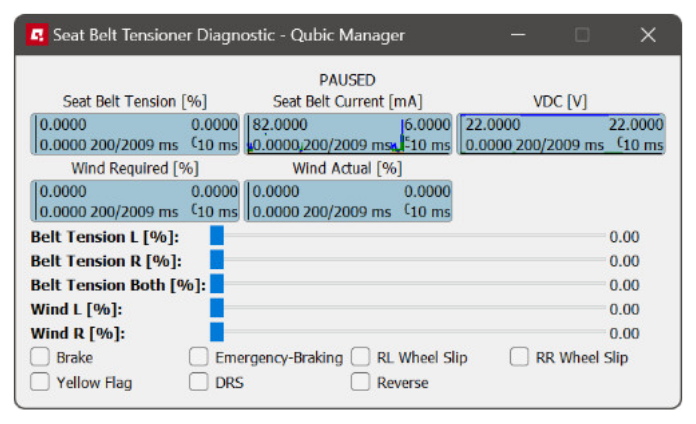Image resolution: width=696 pixels, height=424 pixels.
Task: Click the VDC voltage graph panel
Action: [561, 134]
